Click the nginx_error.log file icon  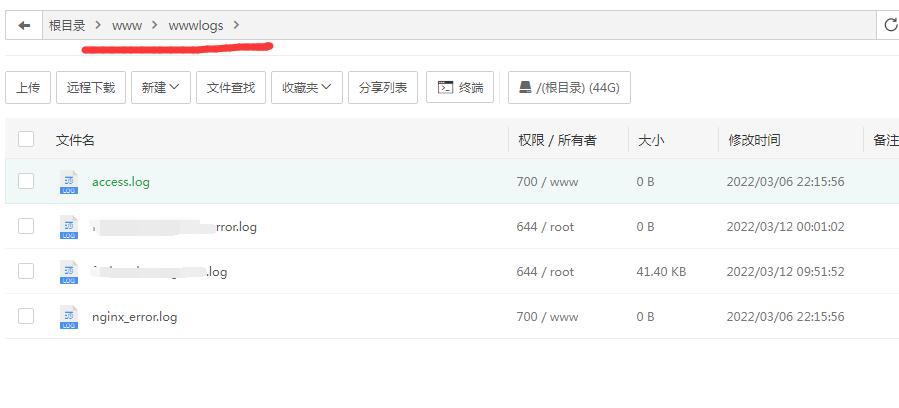[x=68, y=317]
